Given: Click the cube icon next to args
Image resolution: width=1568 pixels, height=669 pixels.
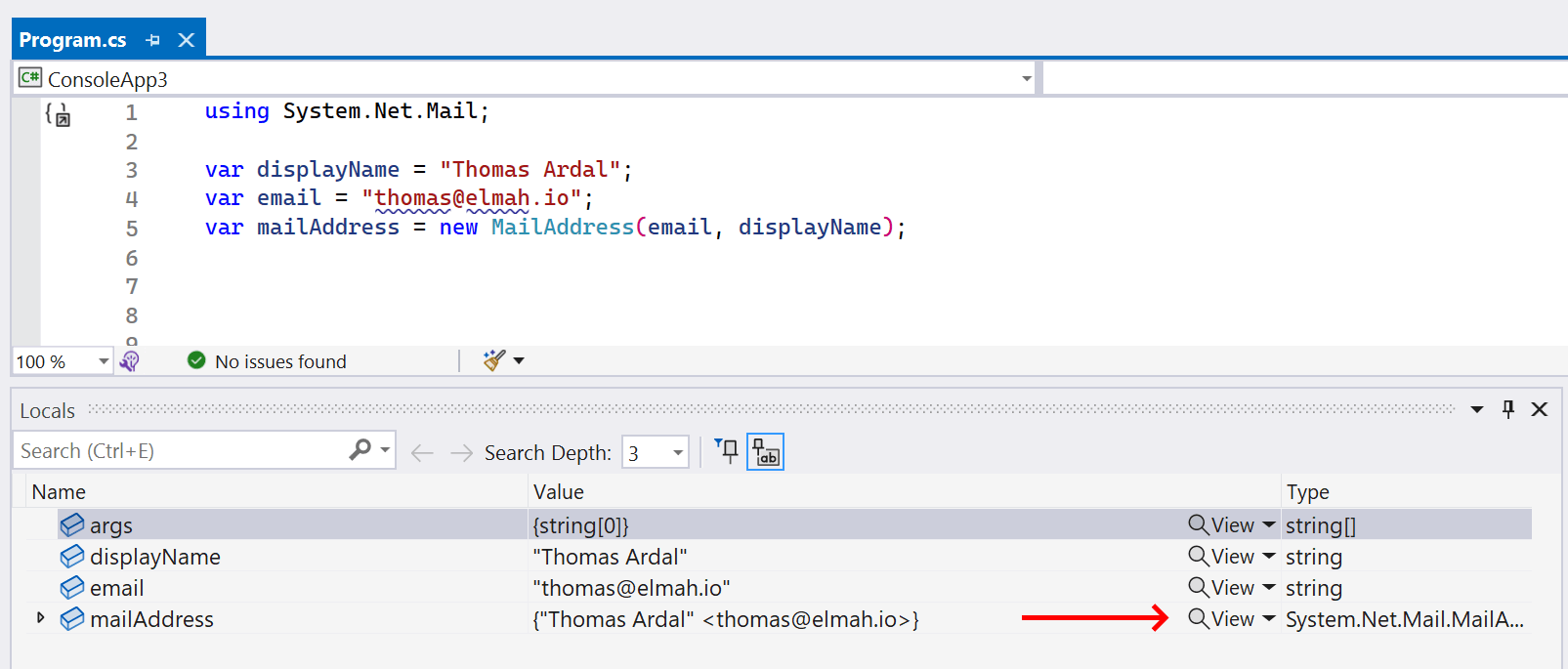Looking at the screenshot, I should coord(72,524).
